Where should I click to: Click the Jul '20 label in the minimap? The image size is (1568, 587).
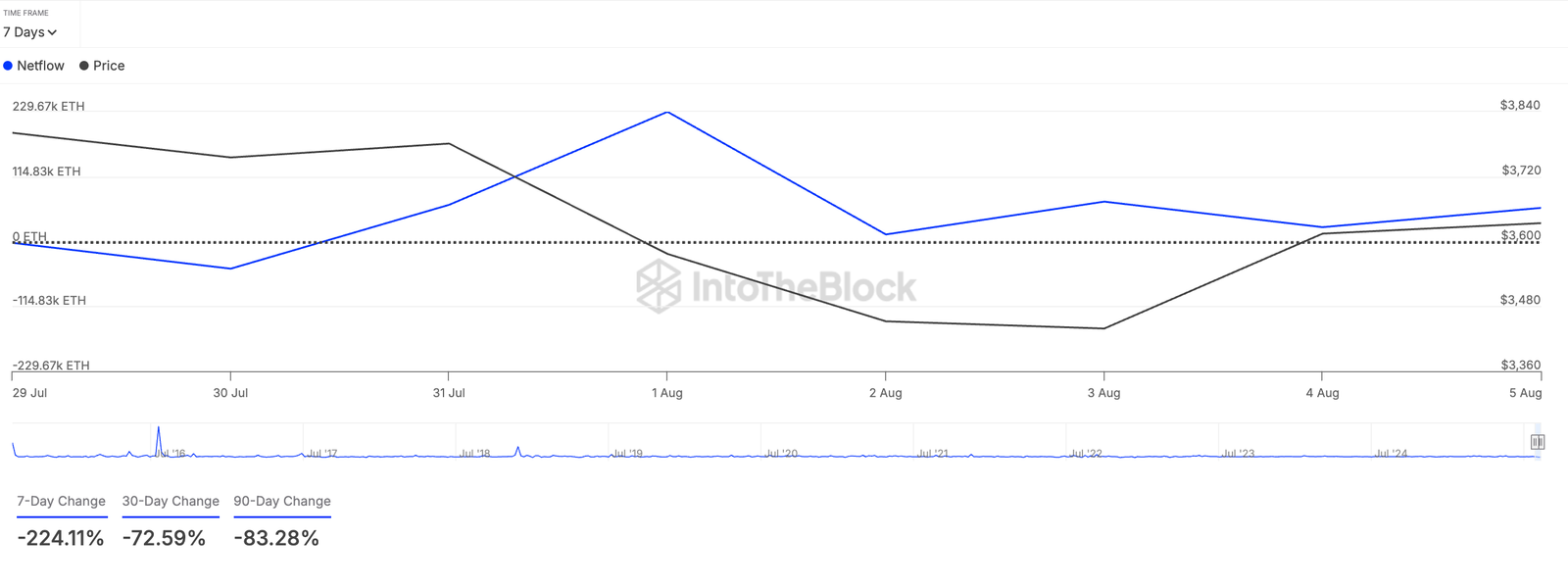(783, 453)
